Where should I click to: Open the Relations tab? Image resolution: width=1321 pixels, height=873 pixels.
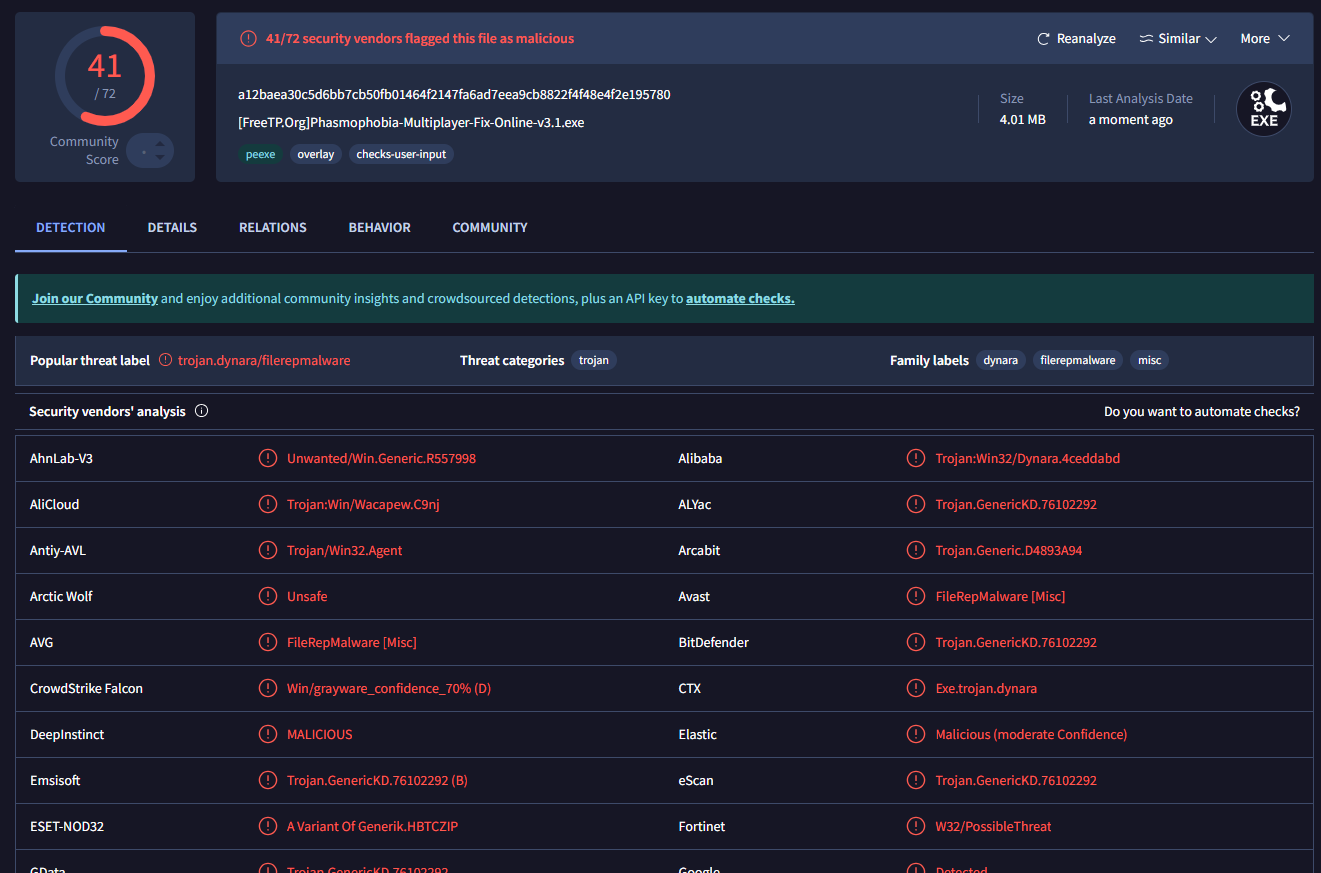pyautogui.click(x=273, y=228)
